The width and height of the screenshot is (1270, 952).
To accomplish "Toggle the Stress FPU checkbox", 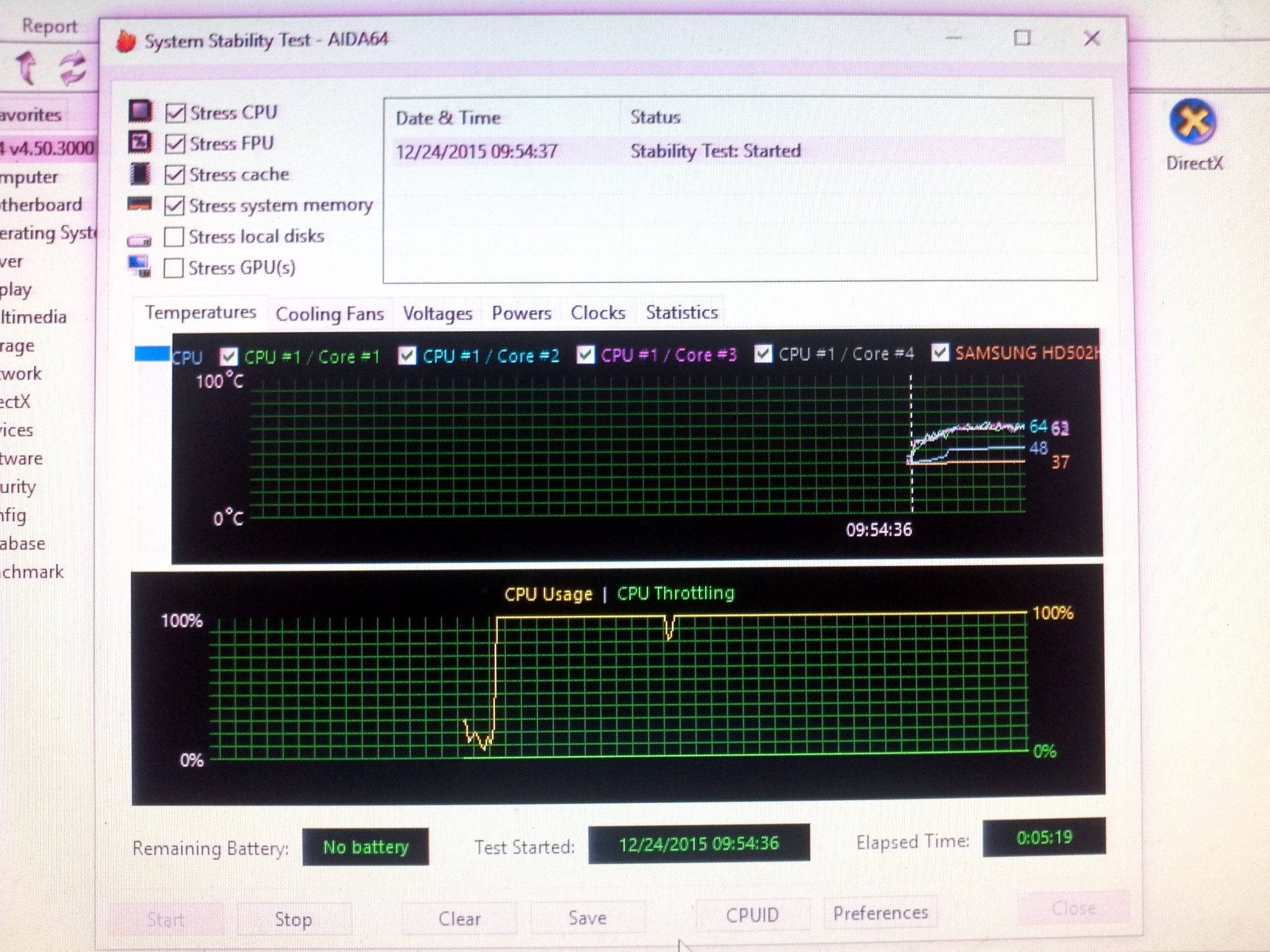I will click(x=175, y=144).
